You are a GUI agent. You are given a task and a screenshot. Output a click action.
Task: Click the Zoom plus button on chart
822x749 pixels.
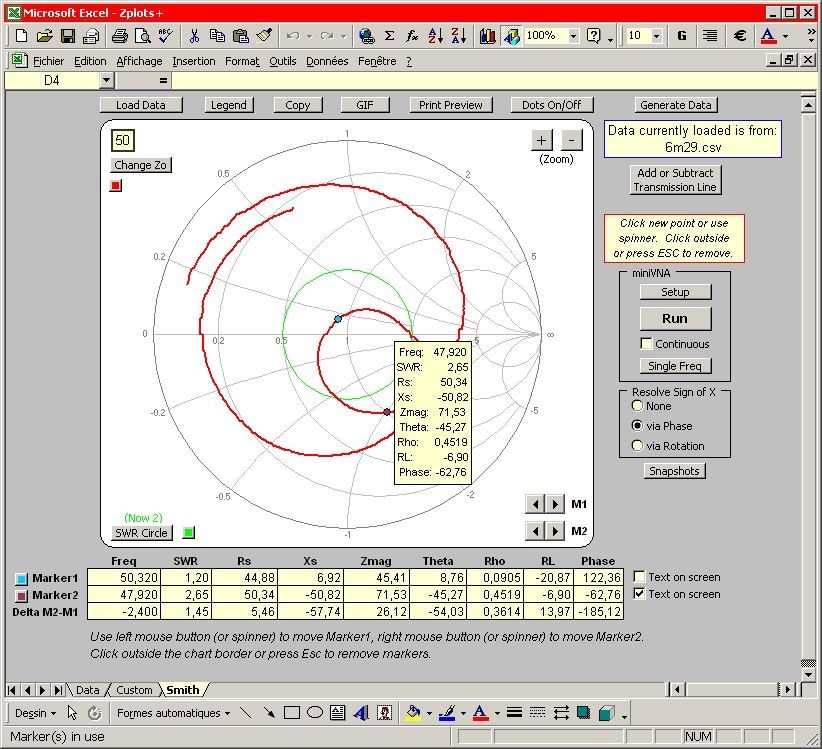click(542, 140)
